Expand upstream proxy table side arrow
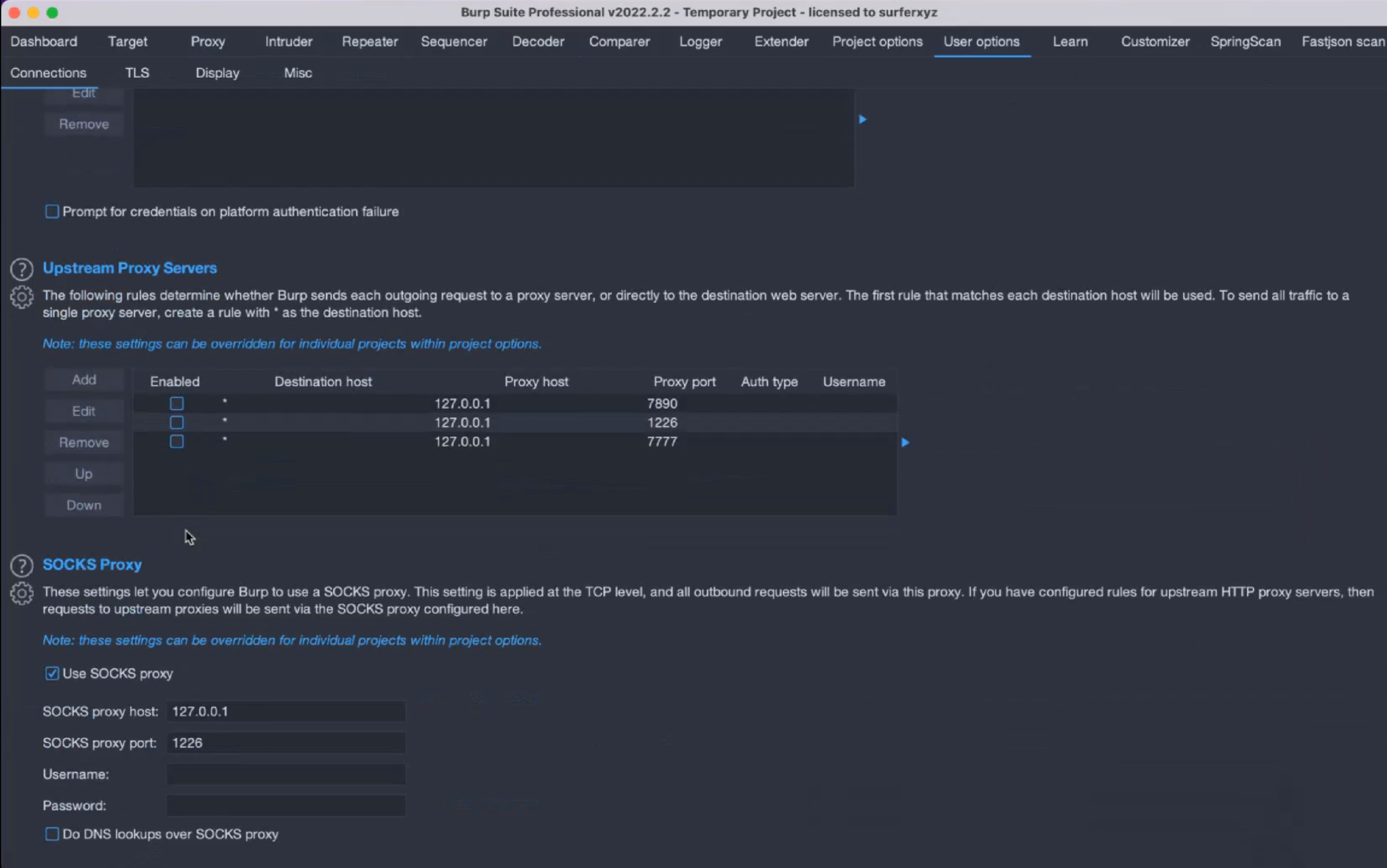The height and width of the screenshot is (868, 1387). (905, 442)
